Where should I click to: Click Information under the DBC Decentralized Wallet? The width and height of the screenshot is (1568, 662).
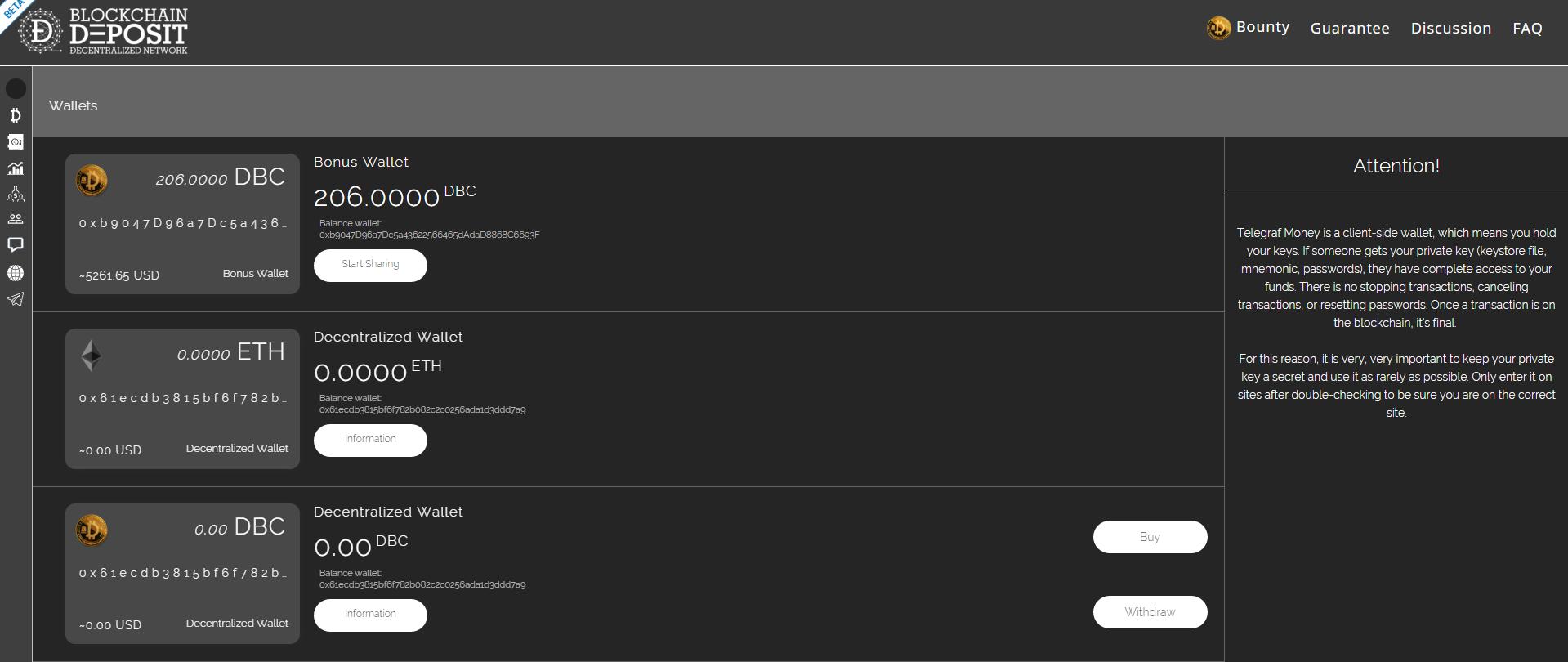pyautogui.click(x=370, y=615)
